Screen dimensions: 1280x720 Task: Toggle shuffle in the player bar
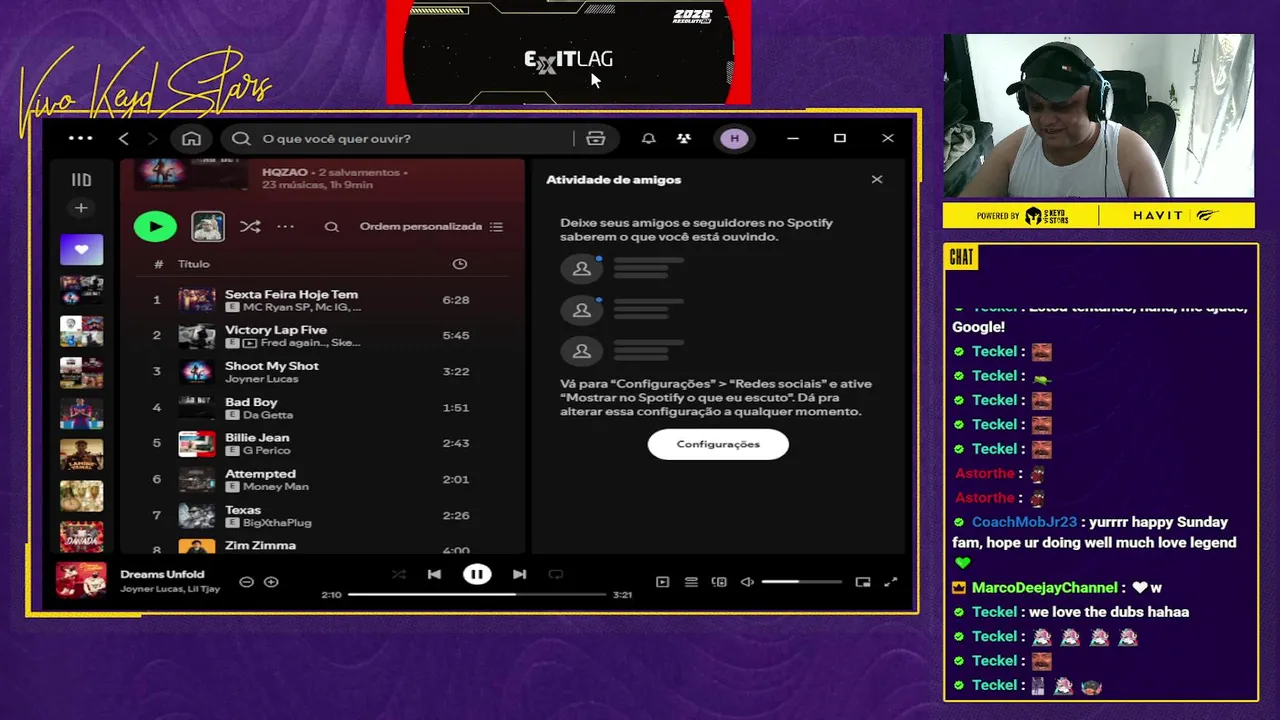[399, 574]
